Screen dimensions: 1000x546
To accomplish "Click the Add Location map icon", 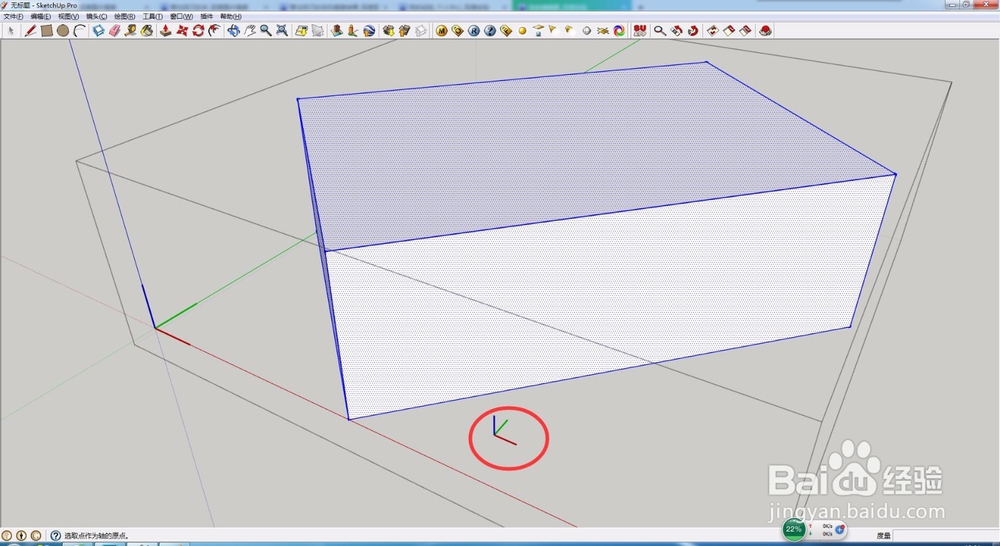I will point(301,31).
